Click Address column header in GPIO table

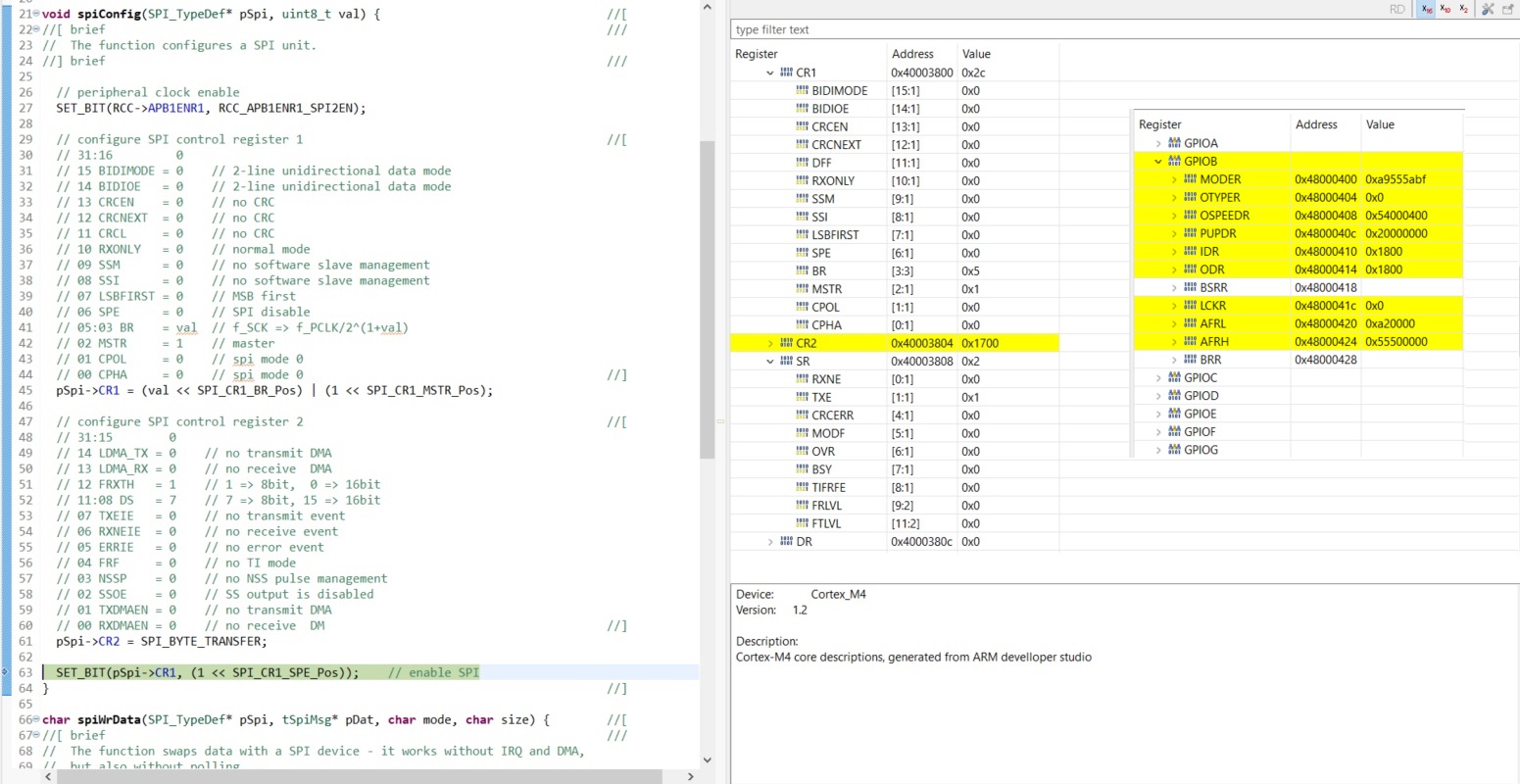pos(1316,124)
